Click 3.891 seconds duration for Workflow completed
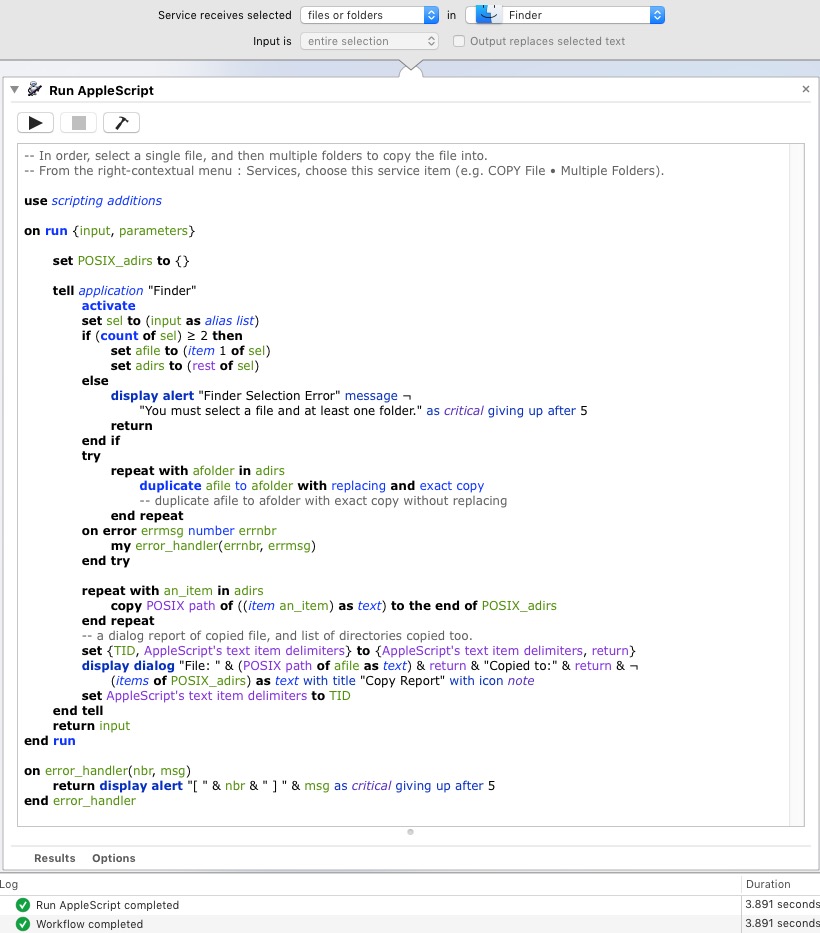 point(782,923)
